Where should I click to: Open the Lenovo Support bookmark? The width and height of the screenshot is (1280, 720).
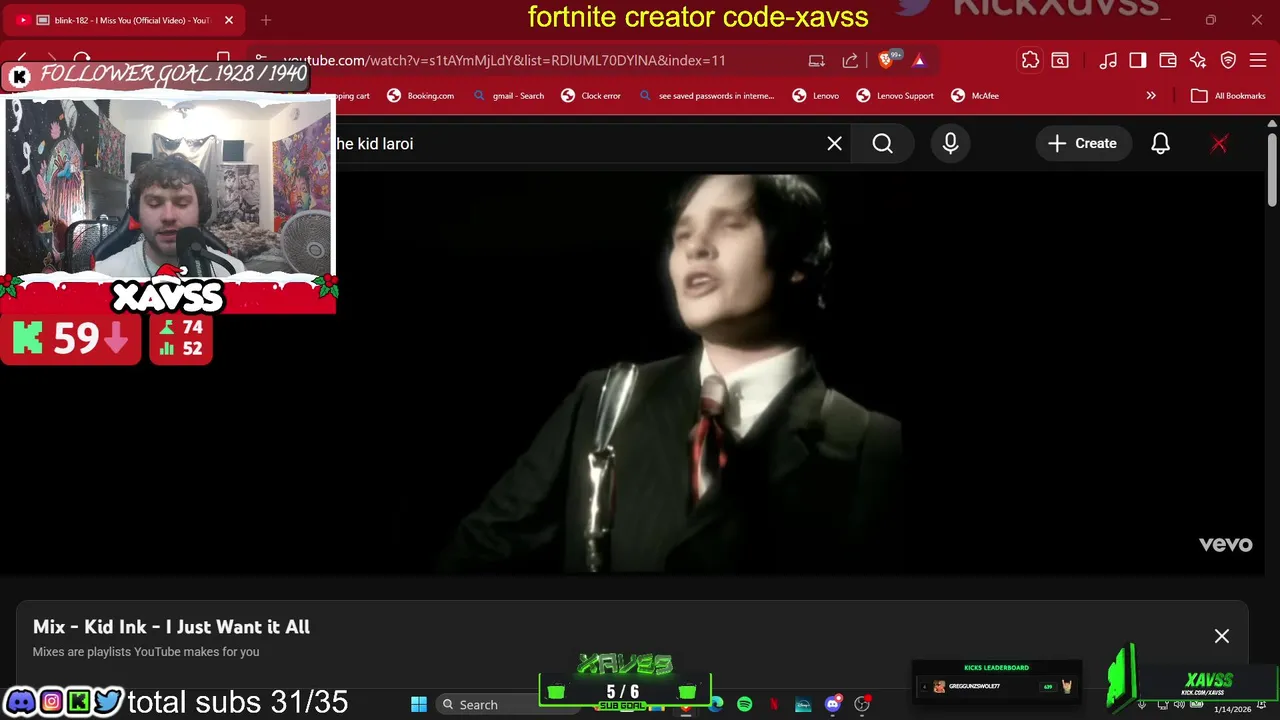[895, 96]
